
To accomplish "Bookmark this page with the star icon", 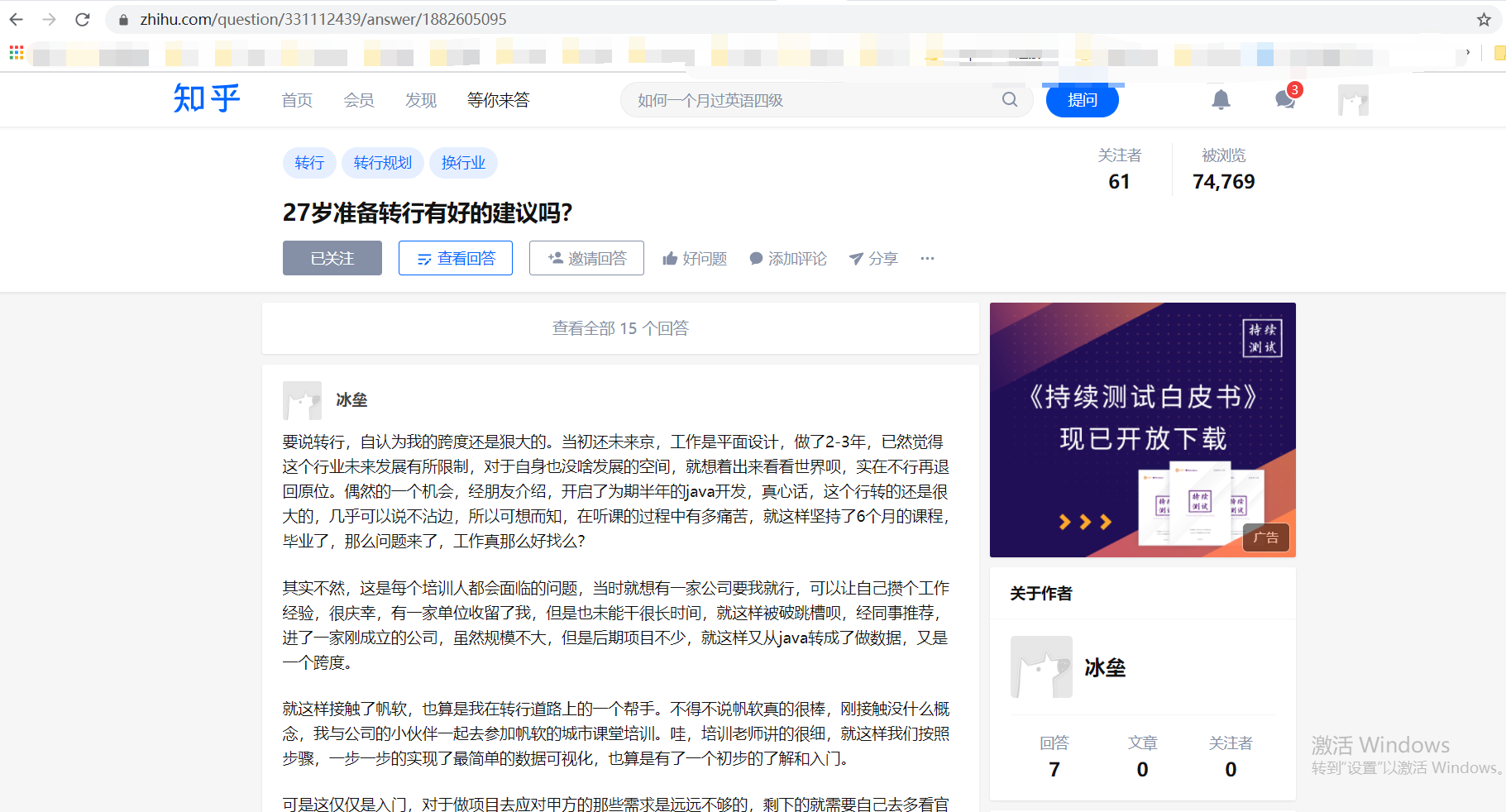I will click(x=1484, y=19).
